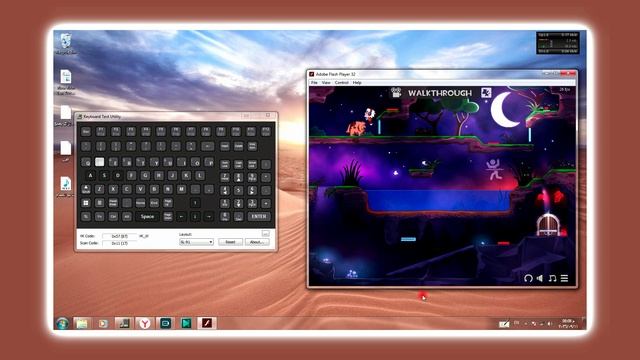Click the C key on the virtual keyboard
Viewport: 640px width, 360px height.
coord(127,189)
